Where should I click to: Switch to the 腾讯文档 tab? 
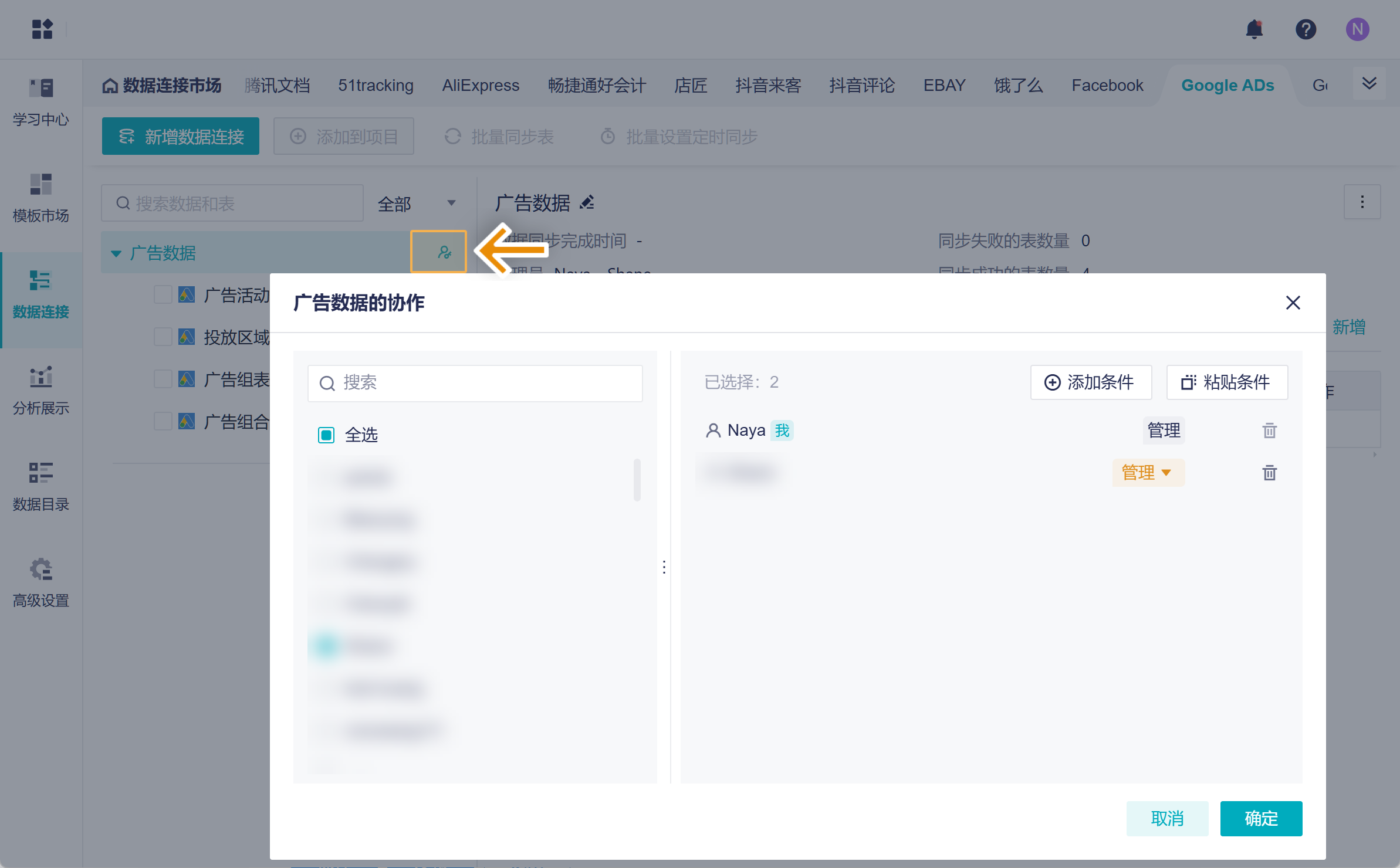point(277,86)
